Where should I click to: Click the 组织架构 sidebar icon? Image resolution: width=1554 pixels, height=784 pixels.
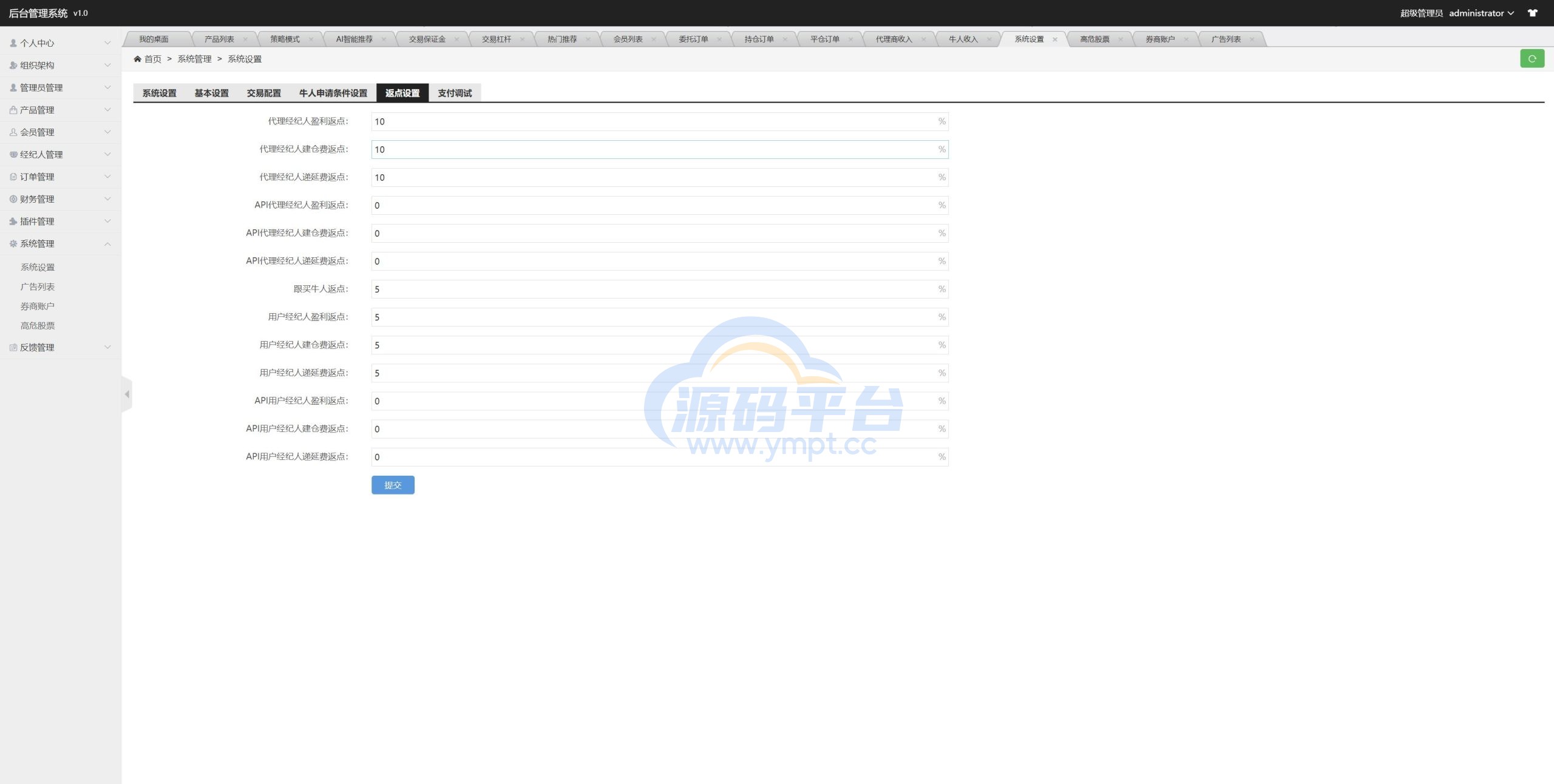click(x=13, y=66)
